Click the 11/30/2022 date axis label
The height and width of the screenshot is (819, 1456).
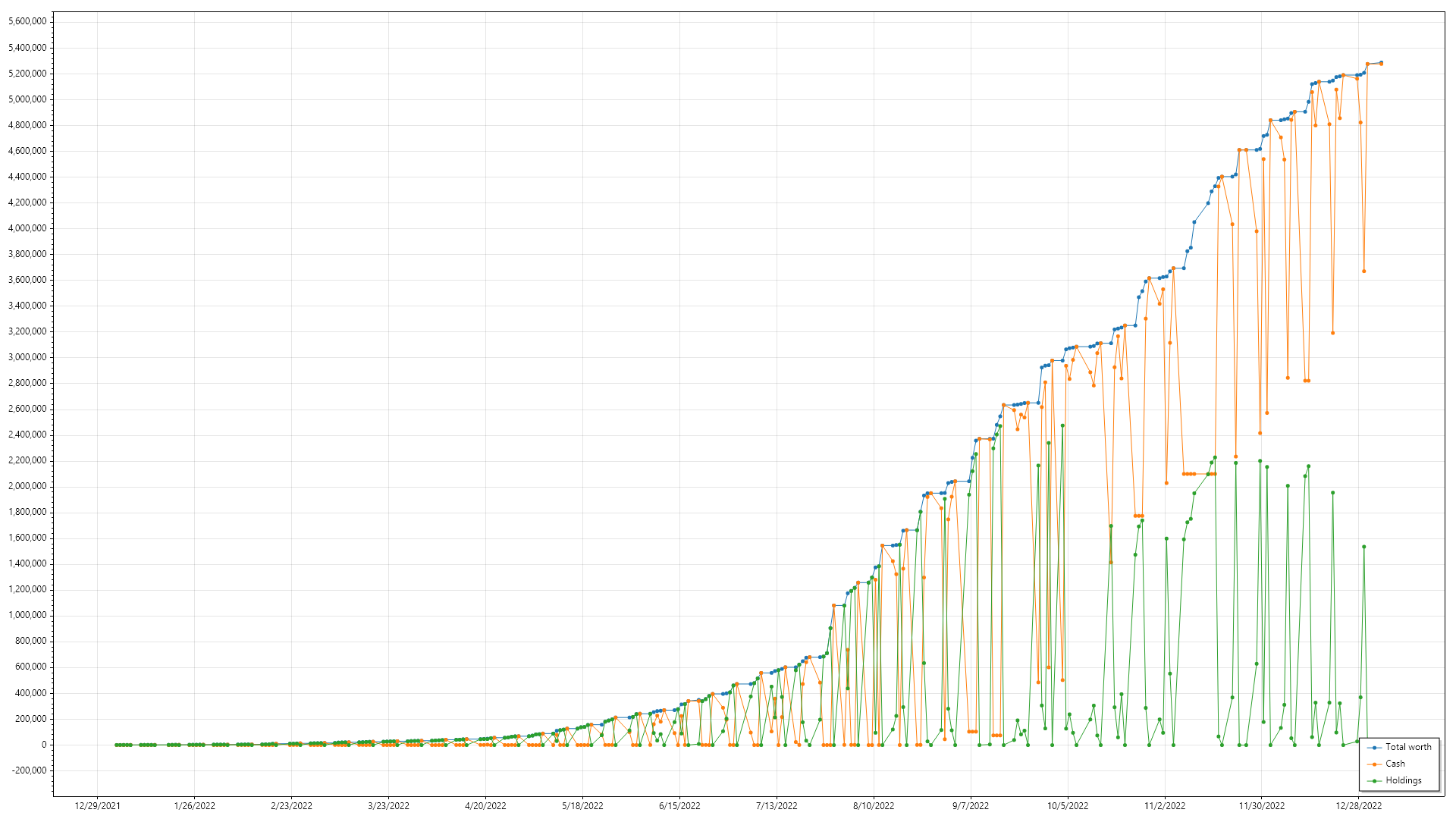(1262, 806)
